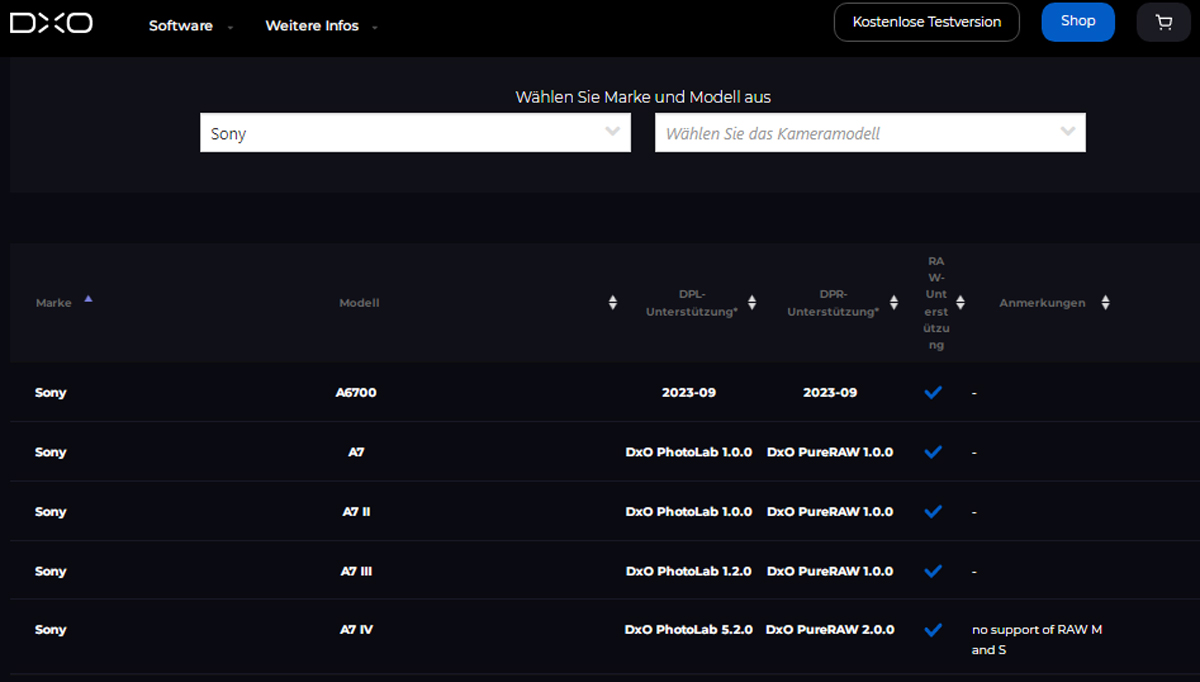The height and width of the screenshot is (682, 1200).
Task: Sort the Modell column
Action: 613,303
